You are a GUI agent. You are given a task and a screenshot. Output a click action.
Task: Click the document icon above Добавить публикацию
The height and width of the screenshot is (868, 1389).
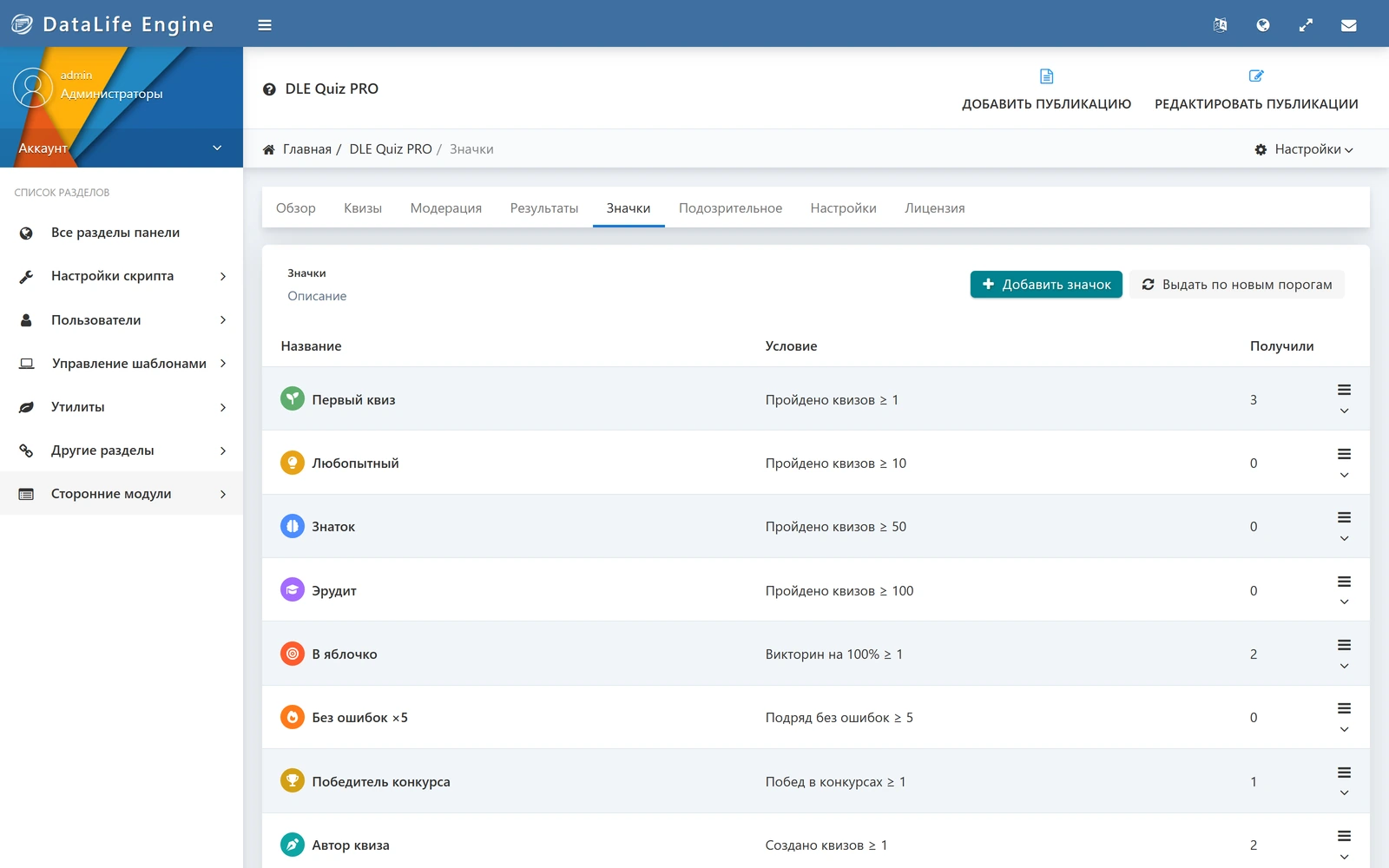[x=1047, y=76]
